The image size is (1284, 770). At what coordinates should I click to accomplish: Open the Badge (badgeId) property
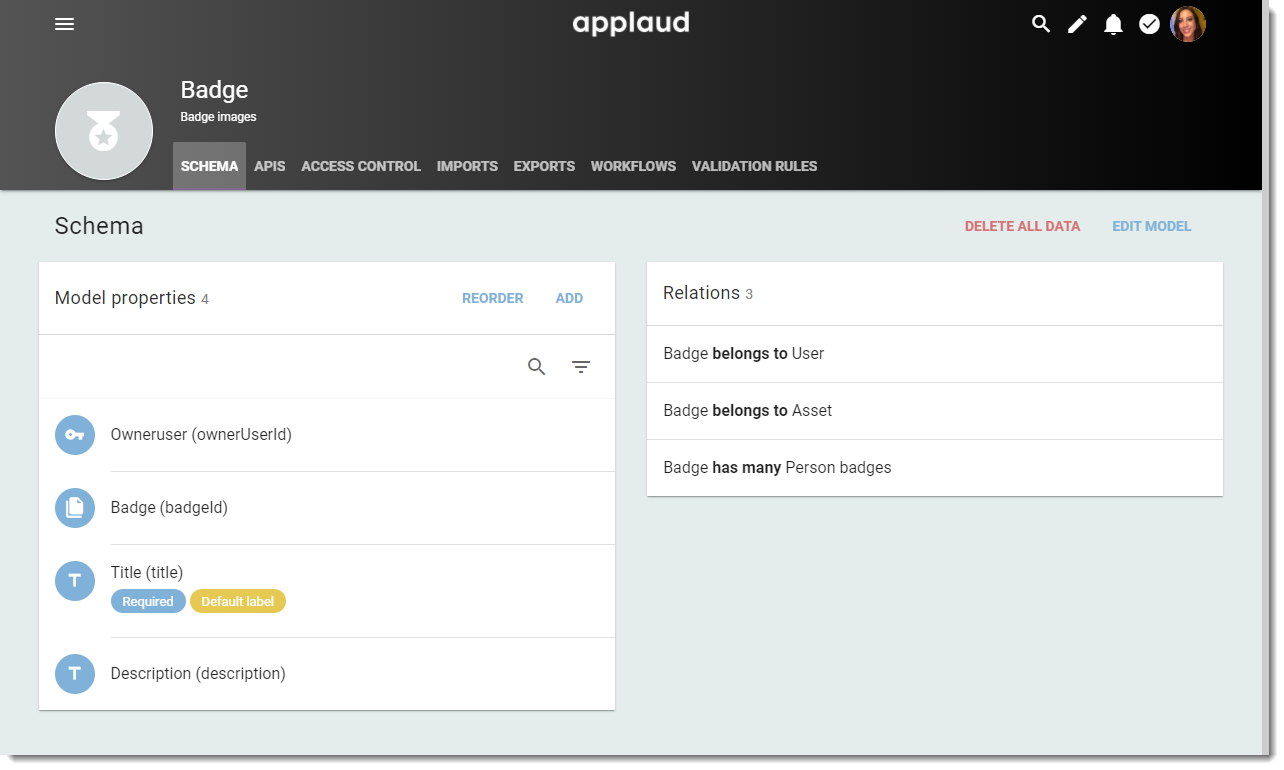(327, 508)
